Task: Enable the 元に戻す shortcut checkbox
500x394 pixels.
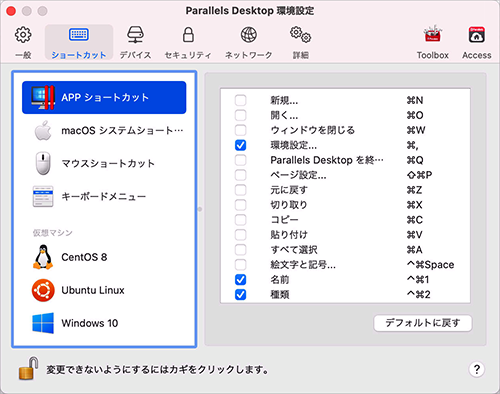Action: pyautogui.click(x=240, y=190)
